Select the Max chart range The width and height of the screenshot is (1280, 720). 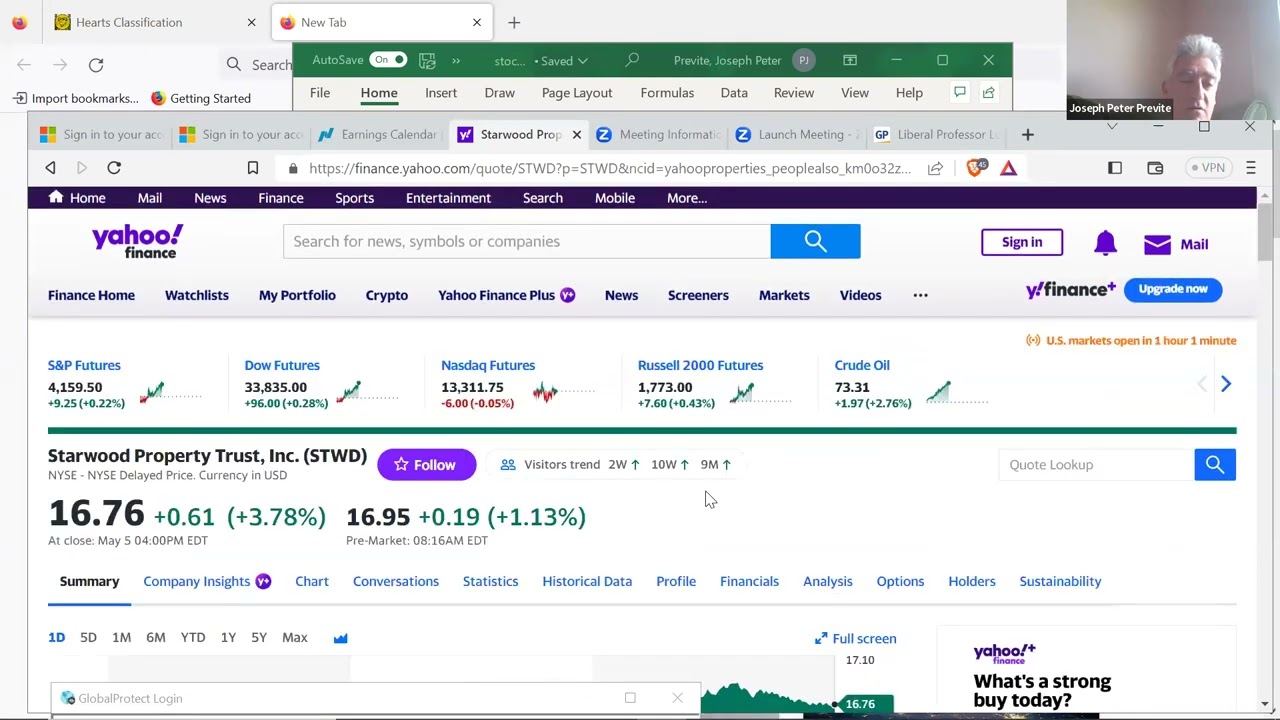click(294, 637)
